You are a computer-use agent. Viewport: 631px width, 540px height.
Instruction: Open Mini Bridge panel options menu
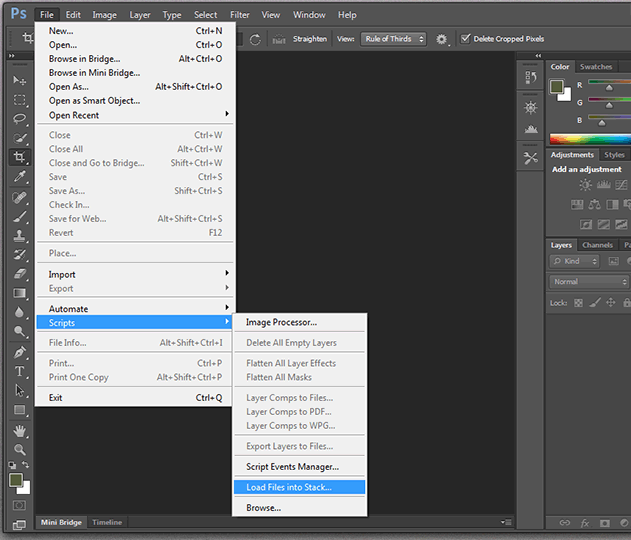(506, 522)
